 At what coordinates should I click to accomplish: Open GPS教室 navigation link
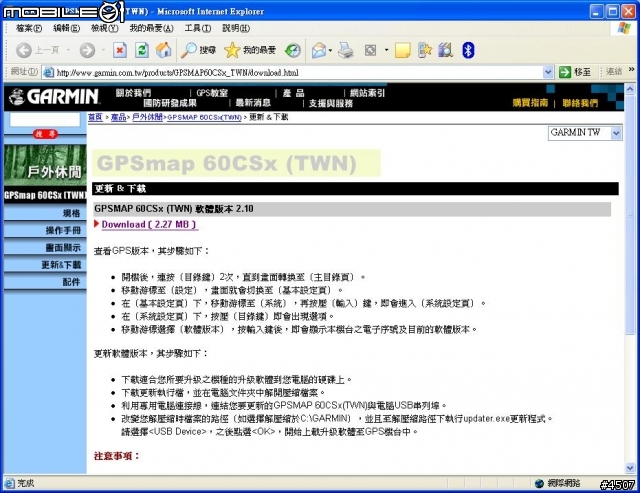pos(212,93)
